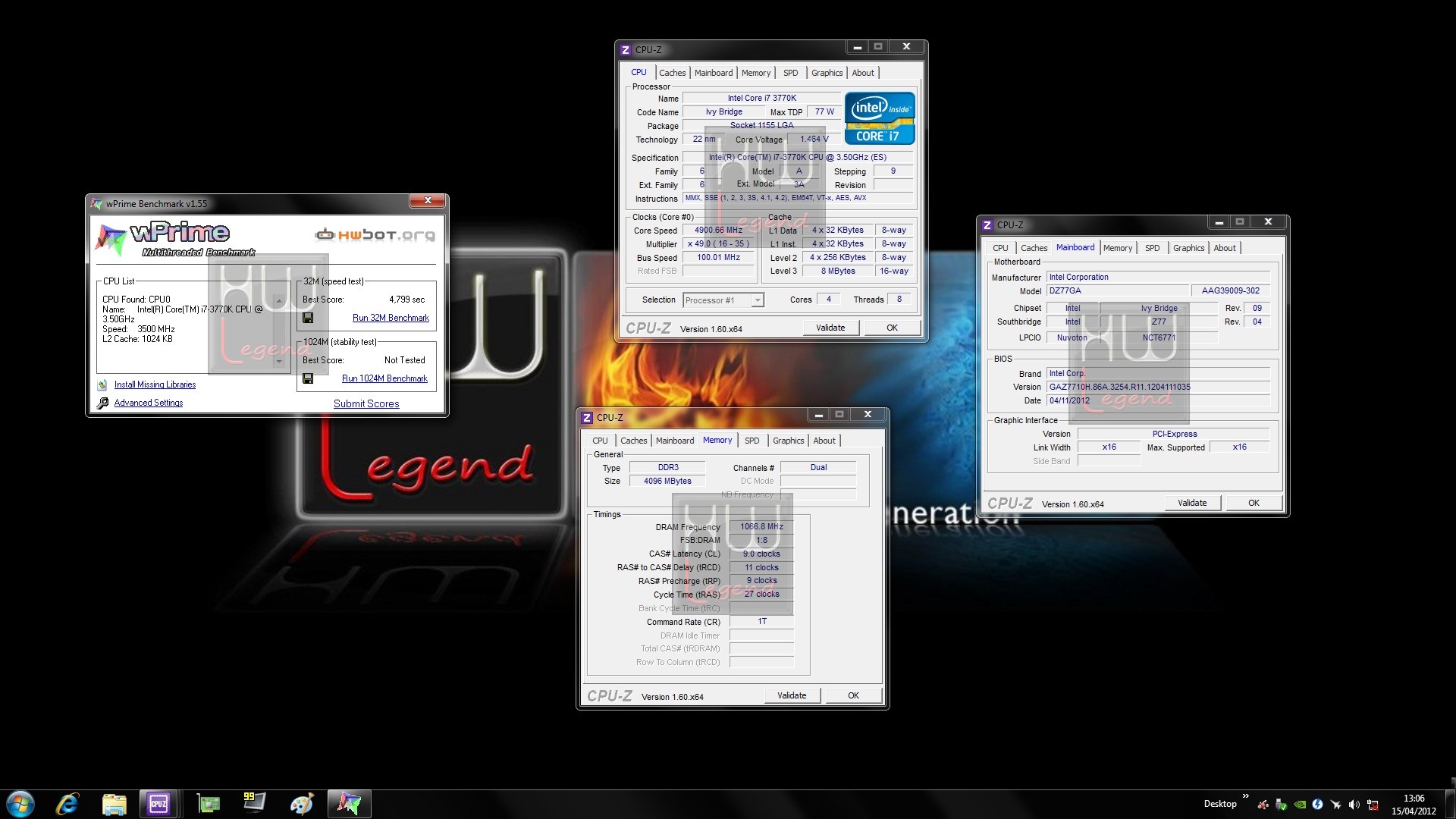The height and width of the screenshot is (819, 1456).
Task: Click the Submit Scores link
Action: coord(366,403)
